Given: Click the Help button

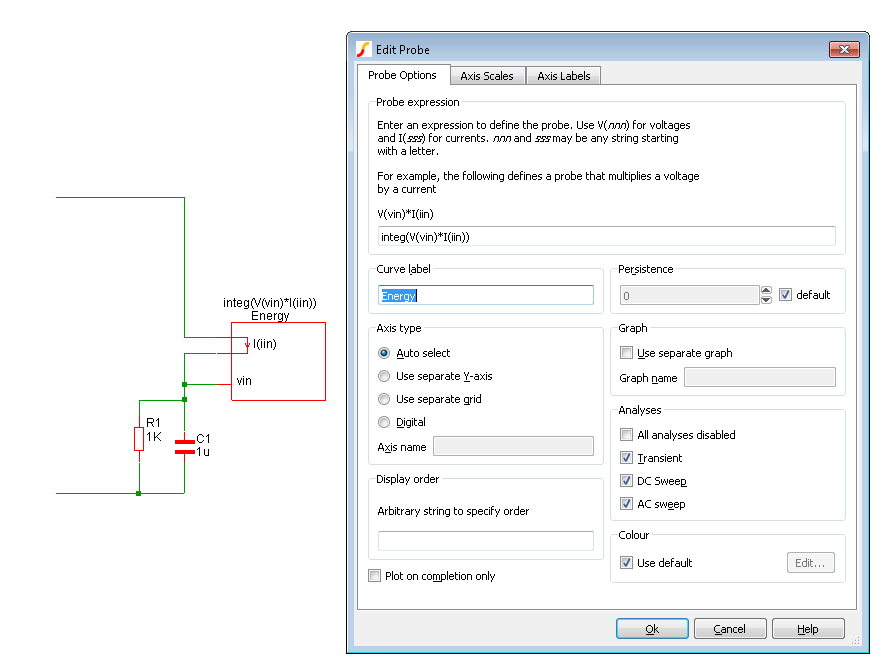Looking at the screenshot, I should 808,628.
